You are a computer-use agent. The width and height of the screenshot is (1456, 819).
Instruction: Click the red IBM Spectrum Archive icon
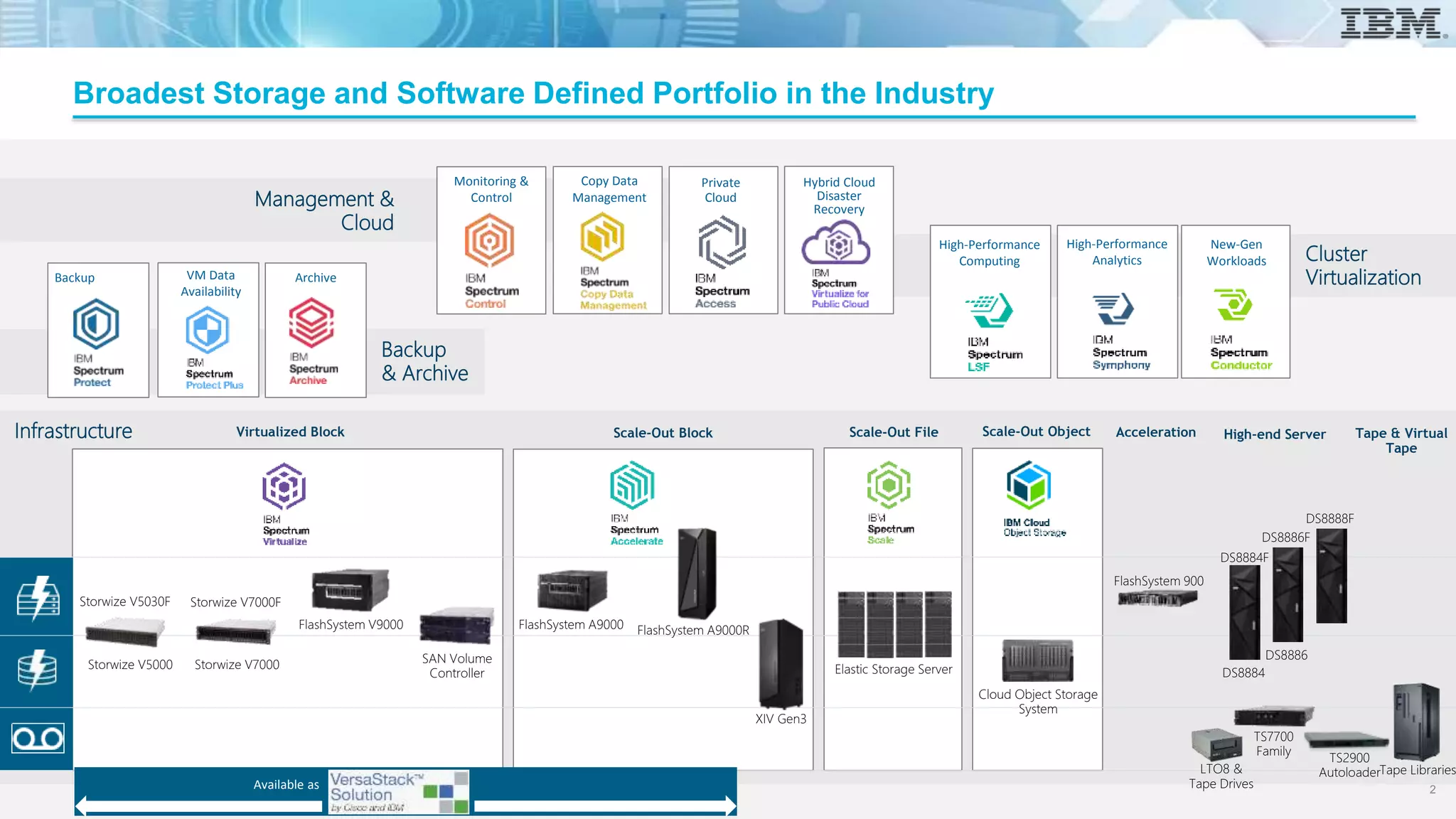point(311,323)
